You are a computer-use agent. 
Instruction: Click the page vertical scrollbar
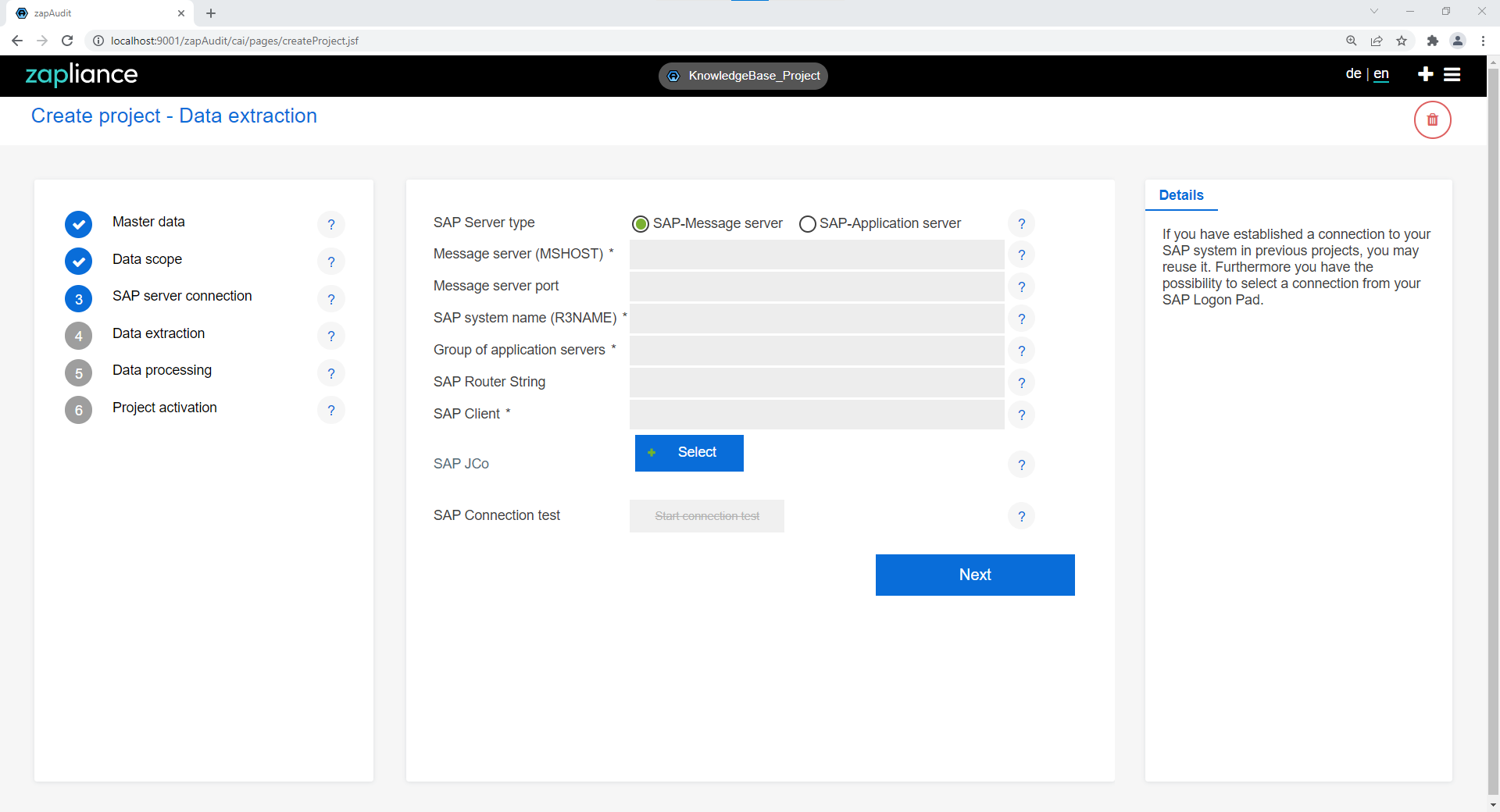1493,433
